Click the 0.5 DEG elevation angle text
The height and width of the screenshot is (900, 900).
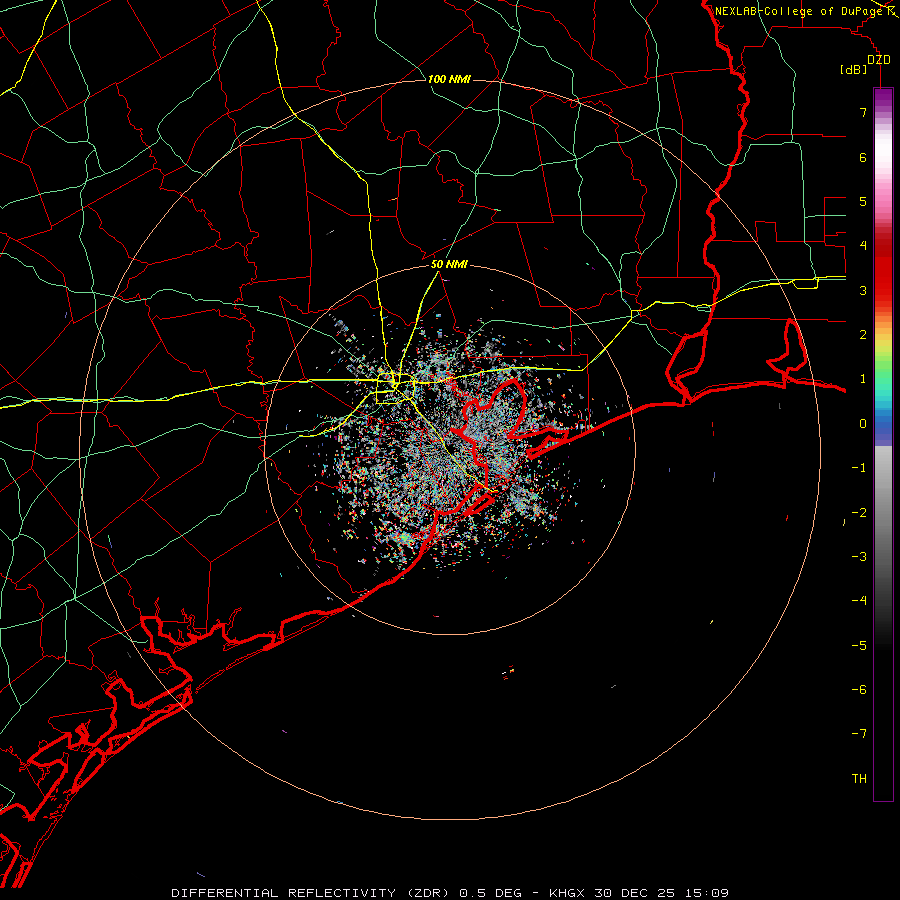pyautogui.click(x=490, y=893)
